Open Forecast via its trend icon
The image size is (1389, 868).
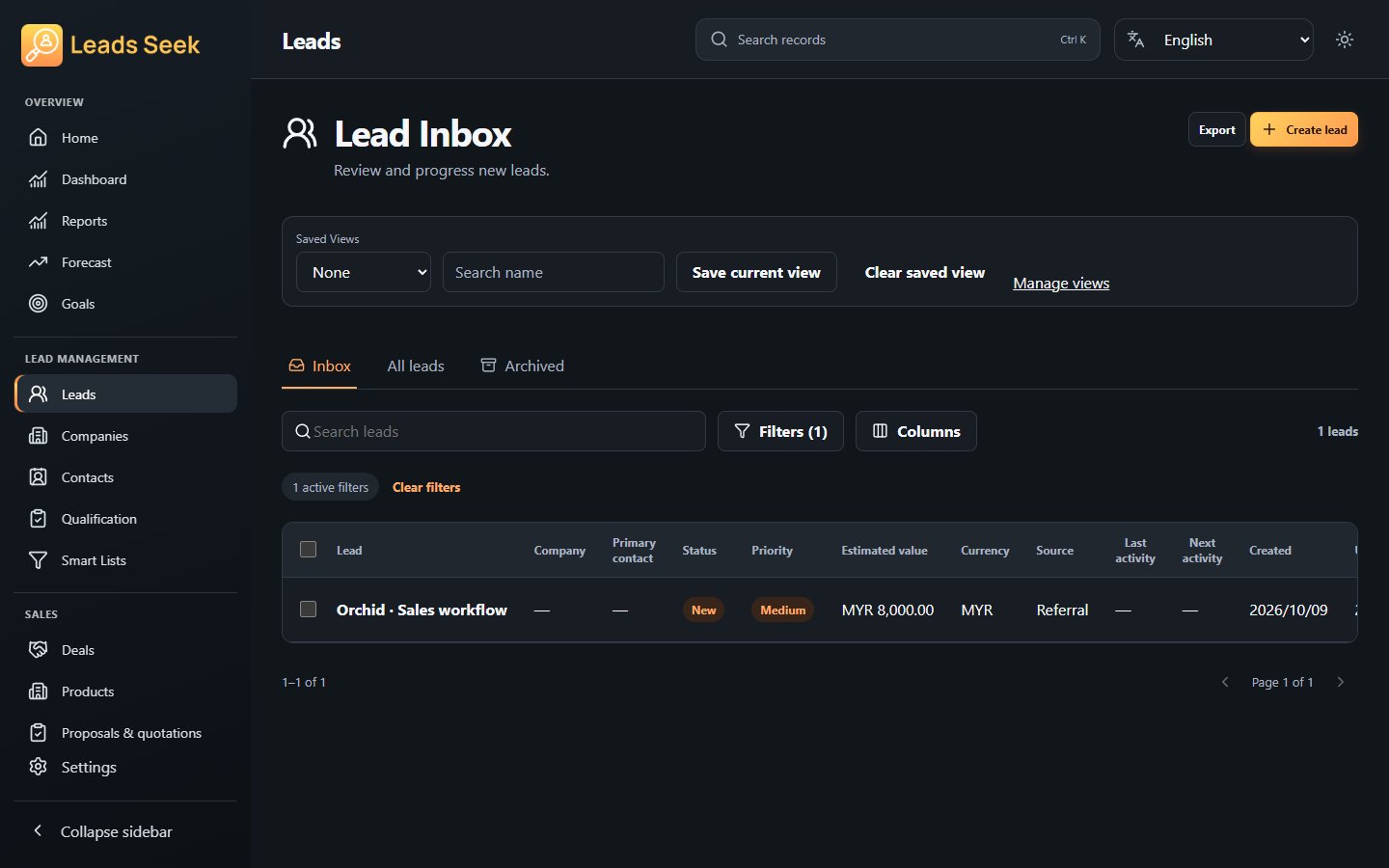(x=38, y=262)
